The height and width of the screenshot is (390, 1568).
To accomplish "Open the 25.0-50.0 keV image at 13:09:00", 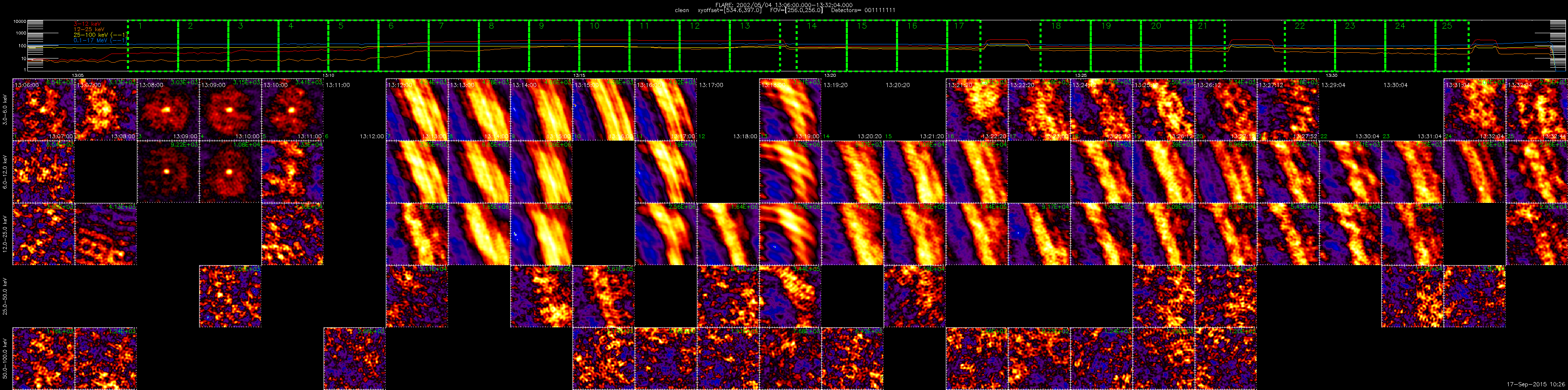I will coord(230,296).
